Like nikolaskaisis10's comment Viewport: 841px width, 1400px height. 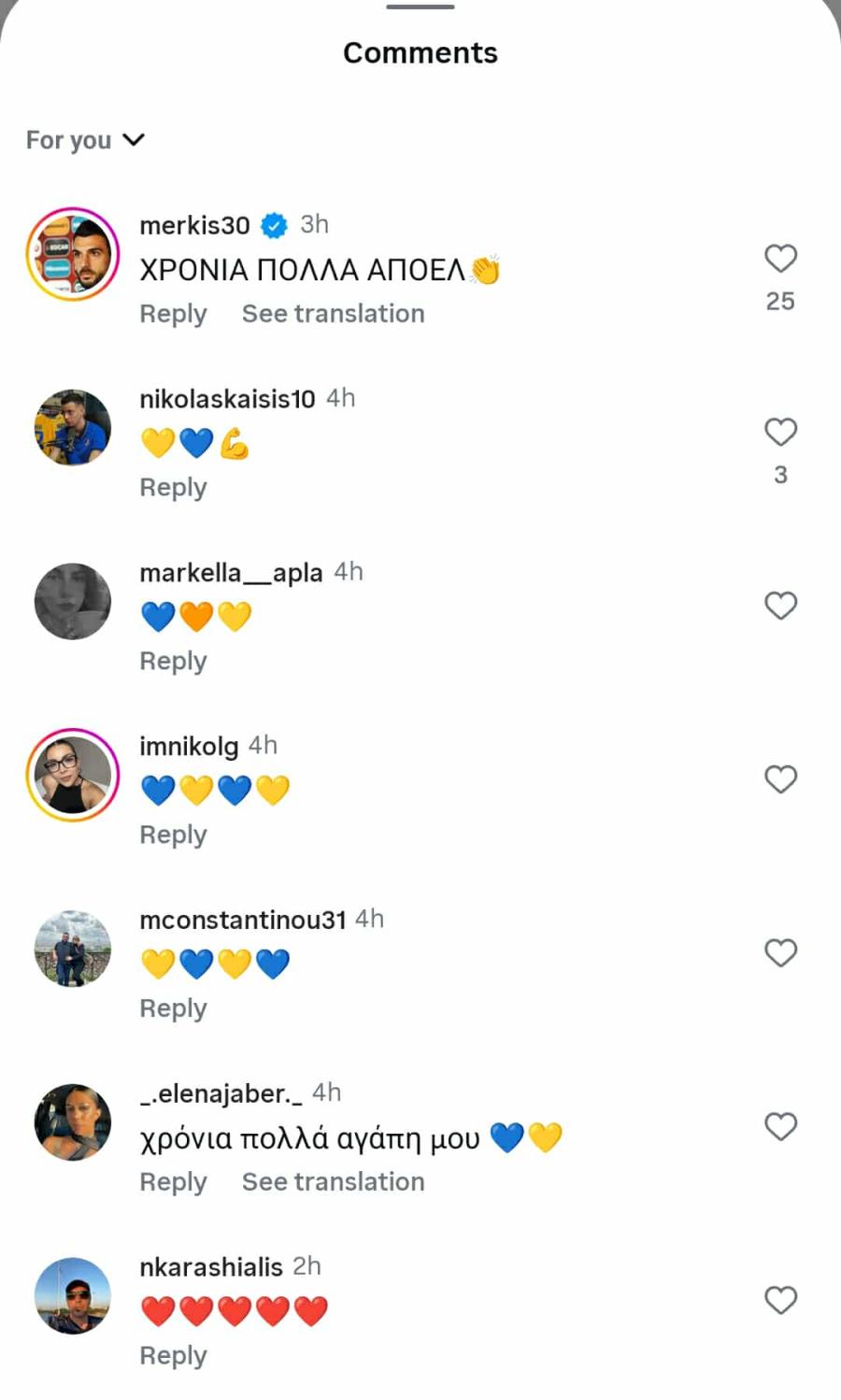point(780,432)
